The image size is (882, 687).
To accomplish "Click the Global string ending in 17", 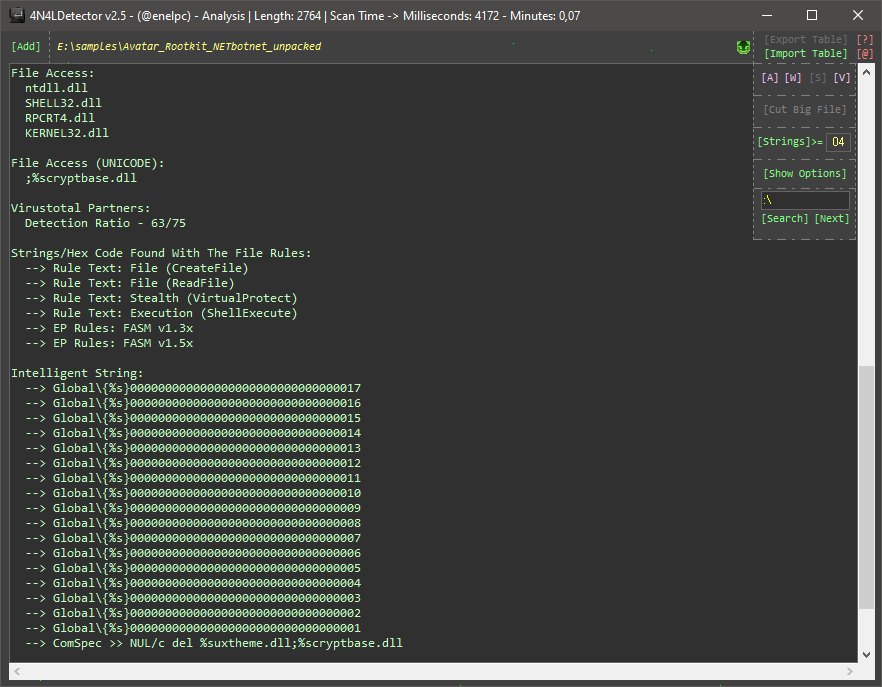I will point(193,388).
